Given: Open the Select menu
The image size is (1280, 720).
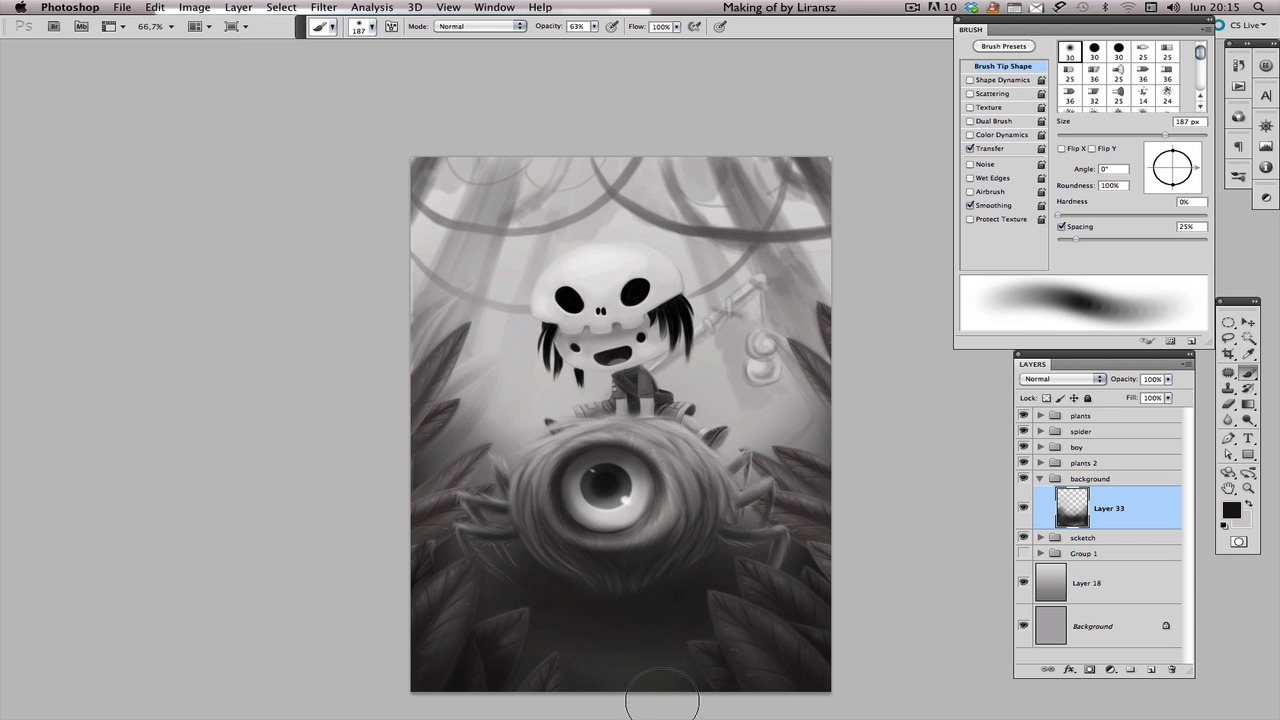Looking at the screenshot, I should 281,7.
